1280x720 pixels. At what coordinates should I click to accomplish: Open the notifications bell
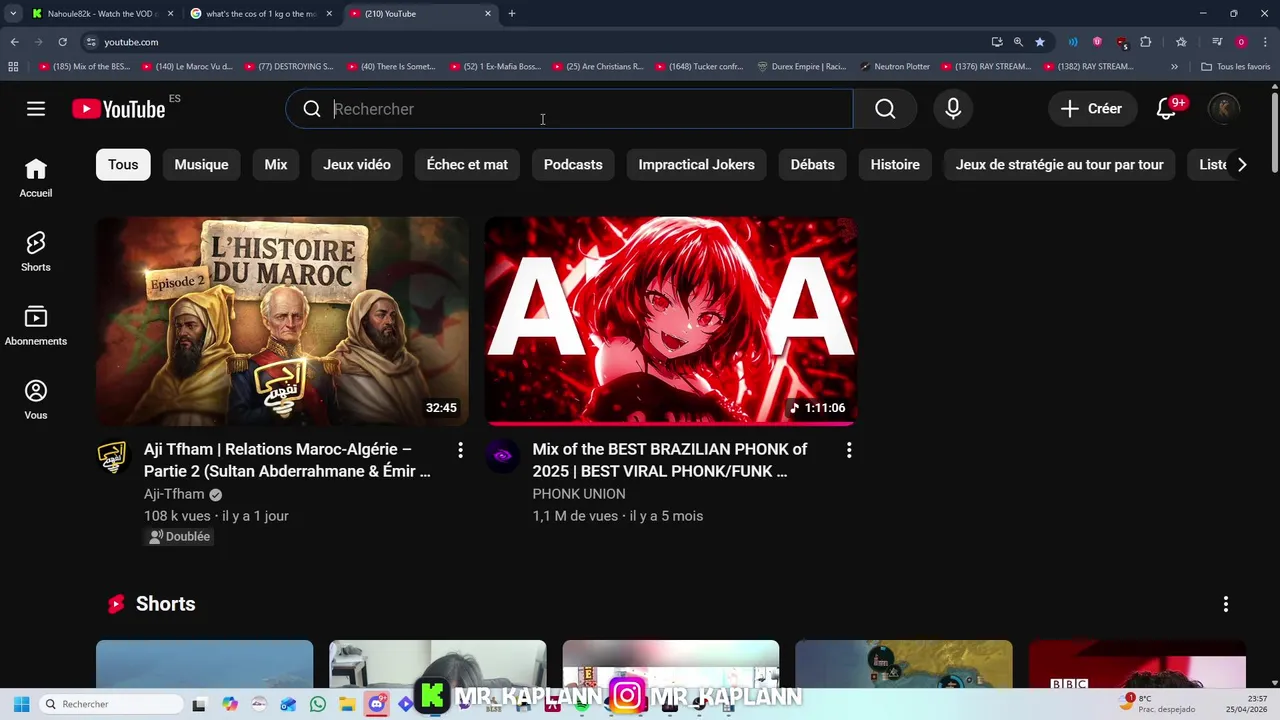[x=1167, y=108]
